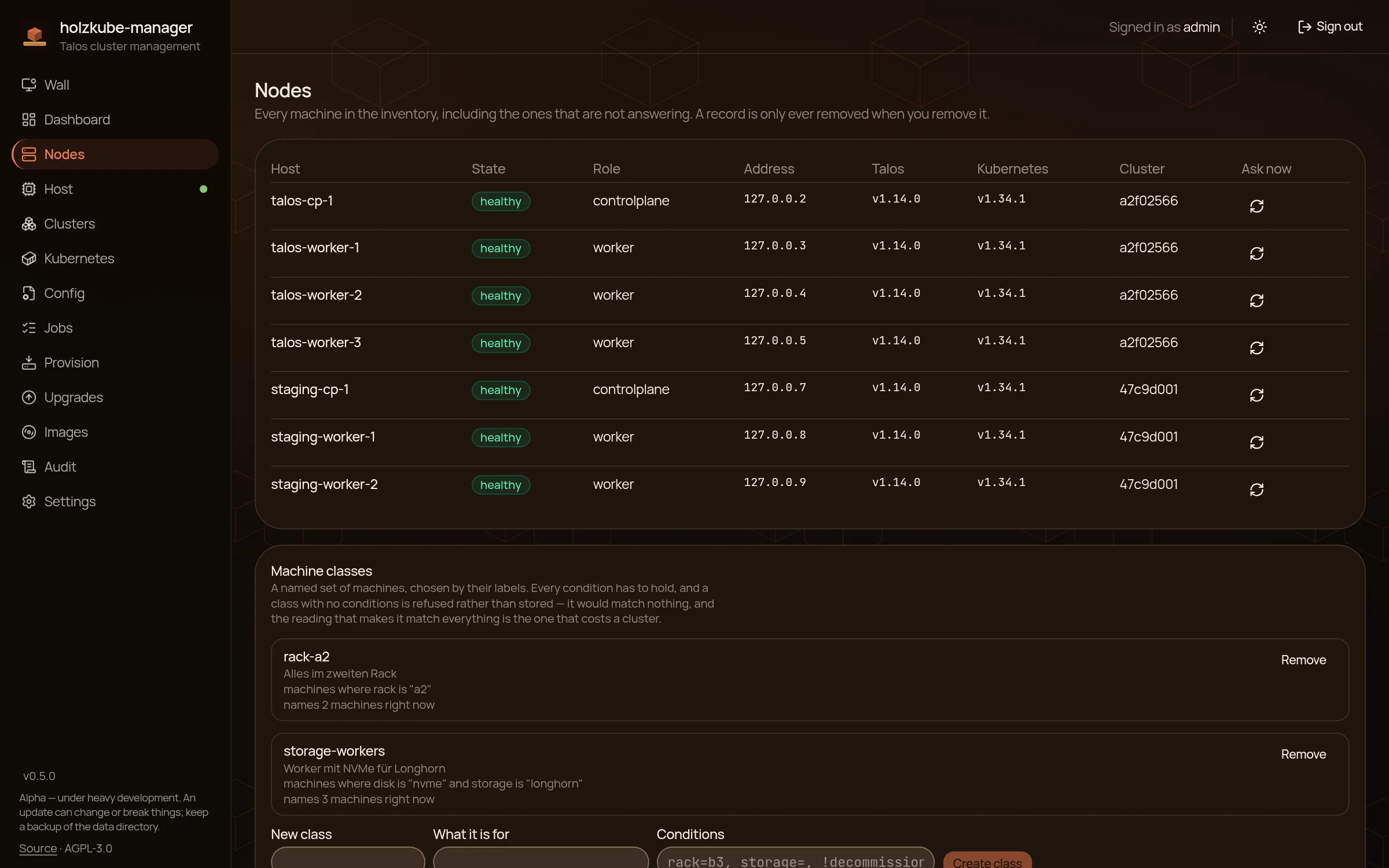This screenshot has width=1389, height=868.
Task: Click the Kubernetes cube icon in sidebar
Action: pyautogui.click(x=29, y=259)
